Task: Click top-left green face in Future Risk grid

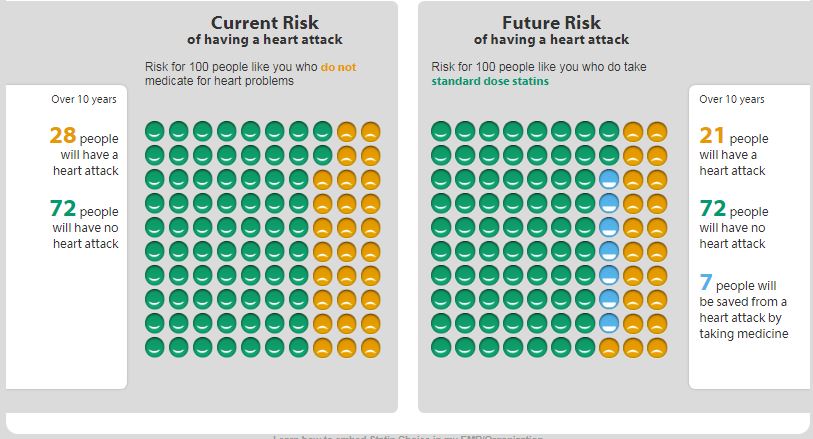Action: [440, 131]
